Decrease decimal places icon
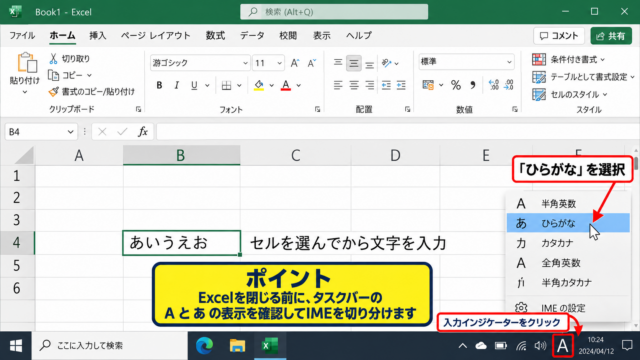 [x=509, y=85]
